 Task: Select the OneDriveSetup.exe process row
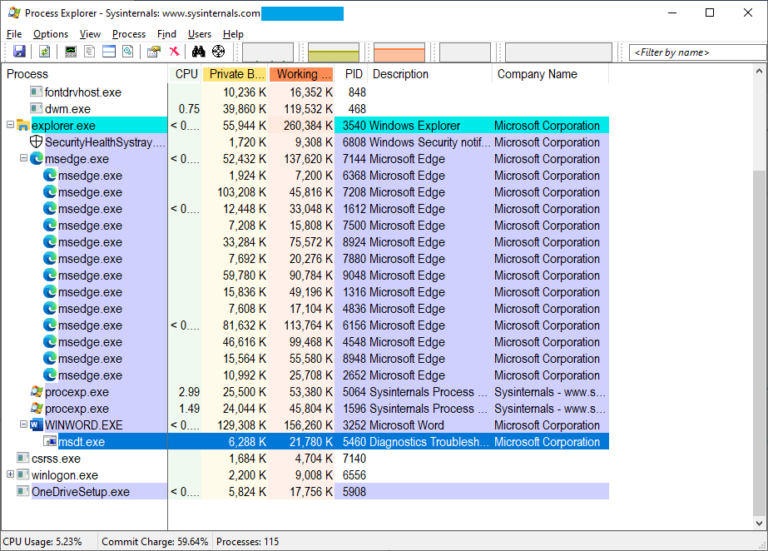[x=80, y=492]
